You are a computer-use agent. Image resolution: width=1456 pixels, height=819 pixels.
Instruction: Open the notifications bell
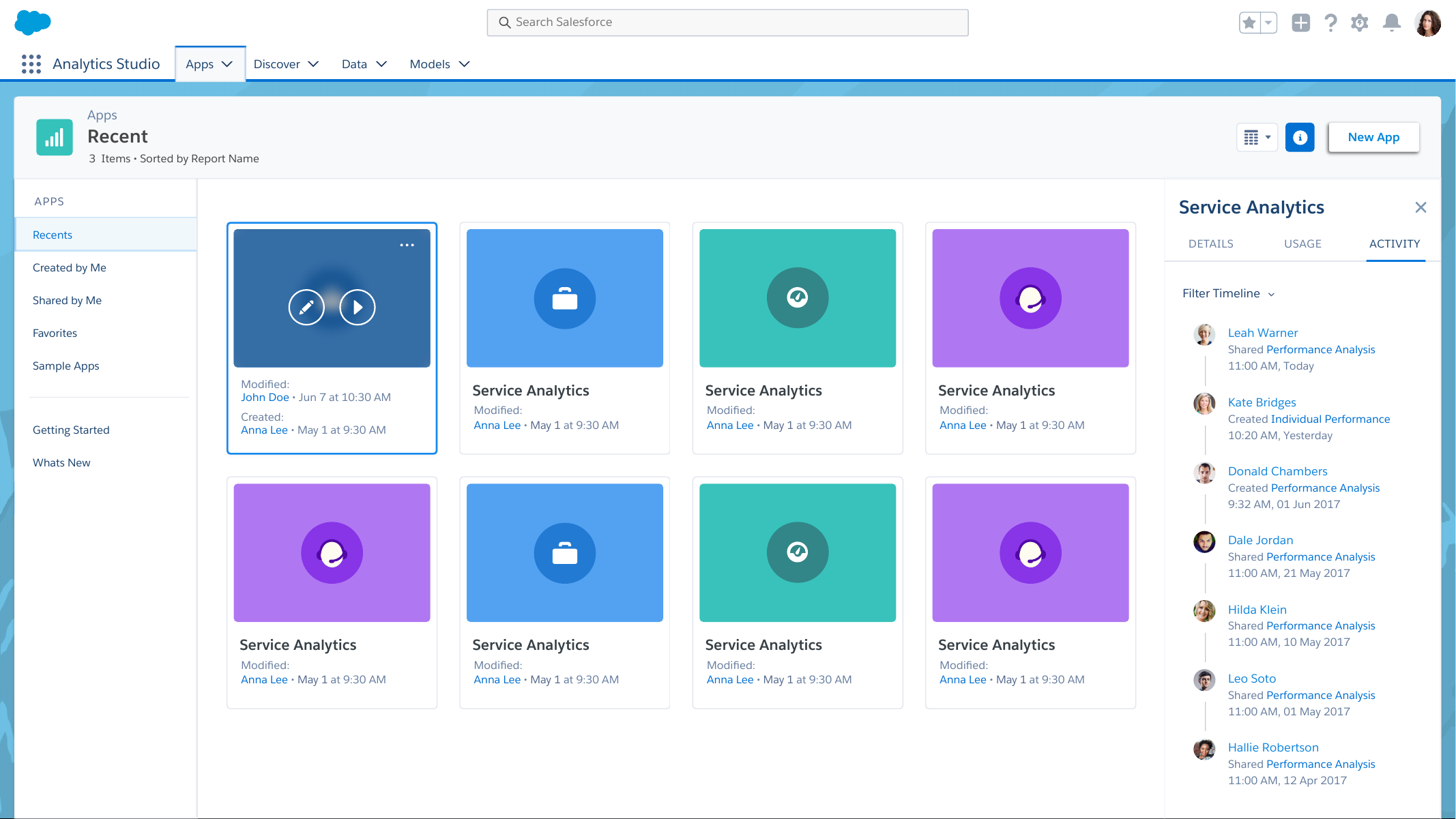click(1392, 23)
